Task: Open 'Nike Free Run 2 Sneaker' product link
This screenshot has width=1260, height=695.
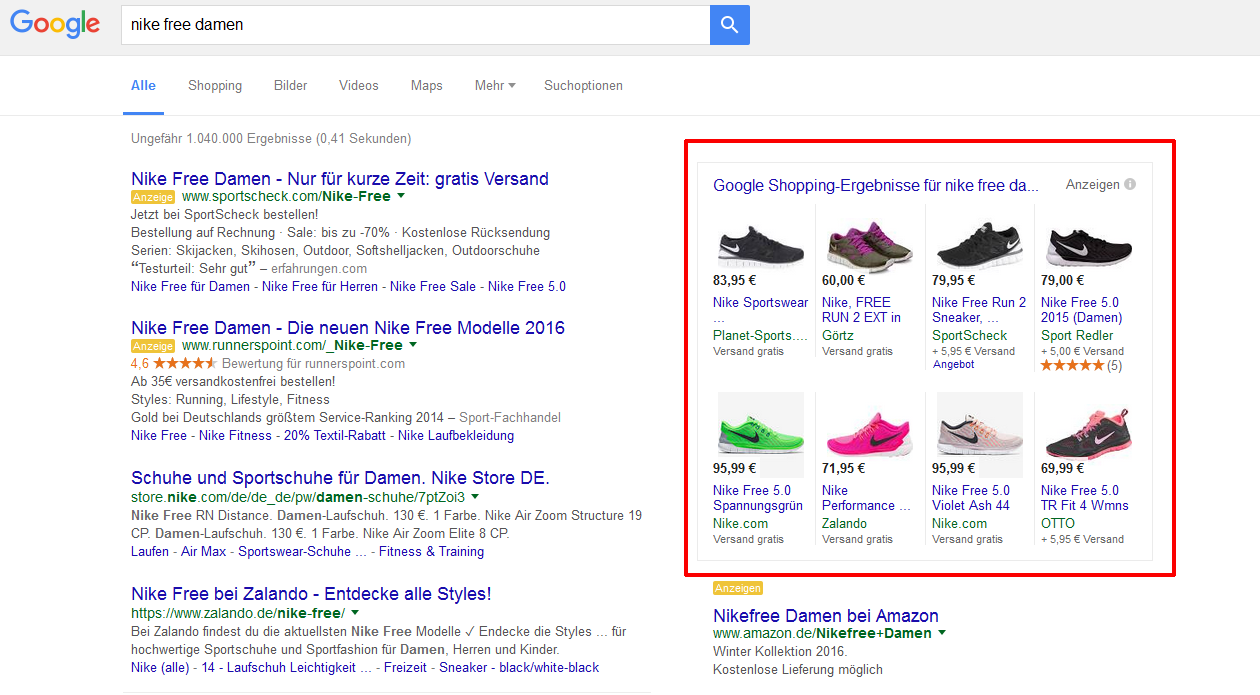Action: pos(979,310)
